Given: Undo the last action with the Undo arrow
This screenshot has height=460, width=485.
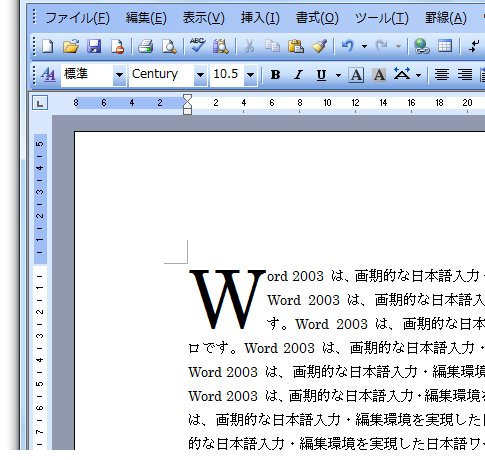Looking at the screenshot, I should pyautogui.click(x=348, y=46).
